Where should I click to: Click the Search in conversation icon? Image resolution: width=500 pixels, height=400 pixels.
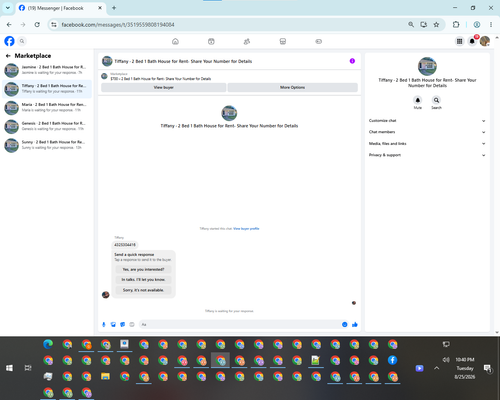(436, 100)
